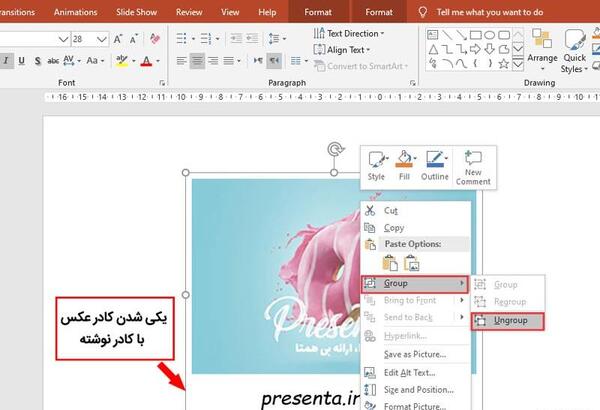Toggle right-to-left text direction

tap(274, 60)
